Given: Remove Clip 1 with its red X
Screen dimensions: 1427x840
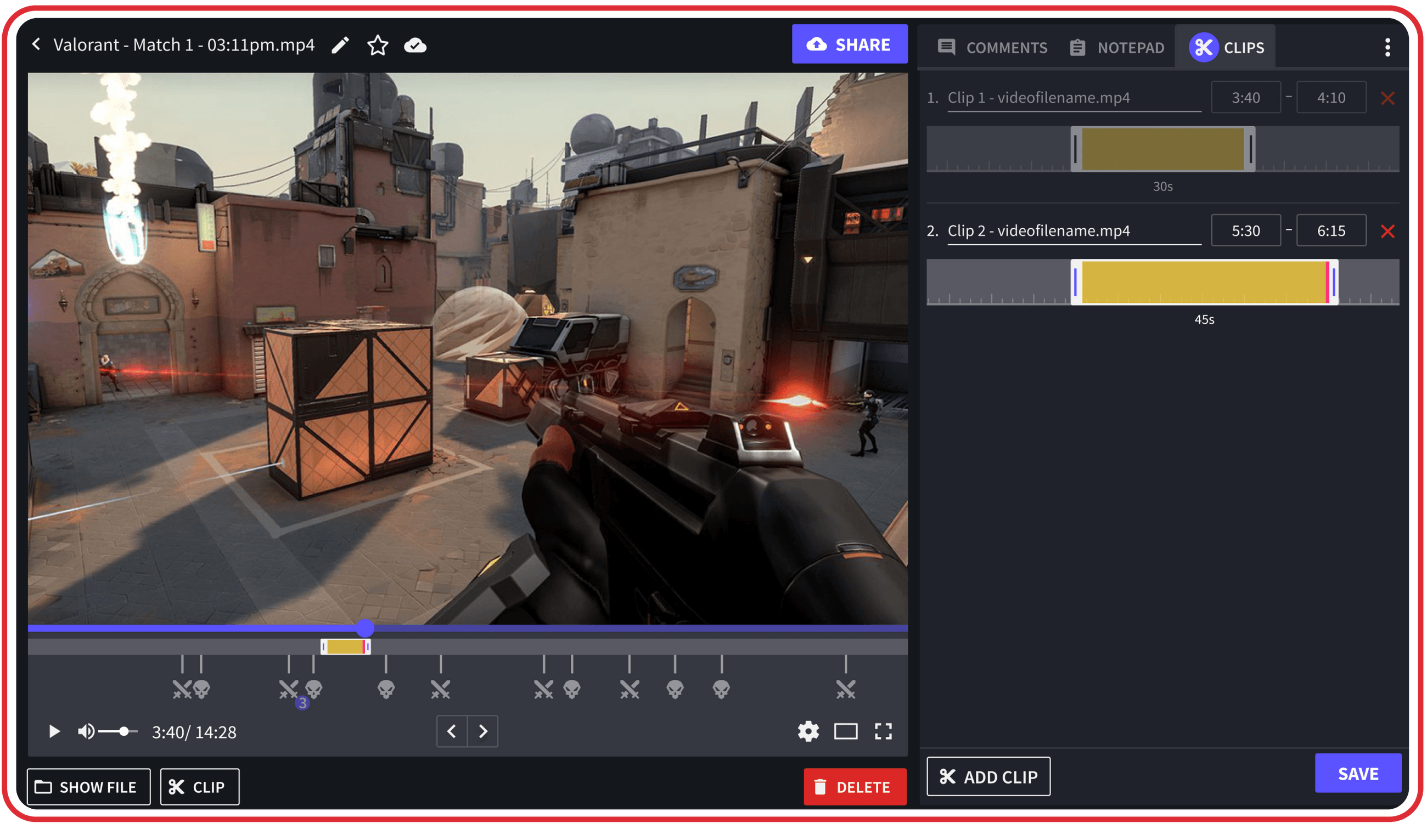Looking at the screenshot, I should point(1389,98).
